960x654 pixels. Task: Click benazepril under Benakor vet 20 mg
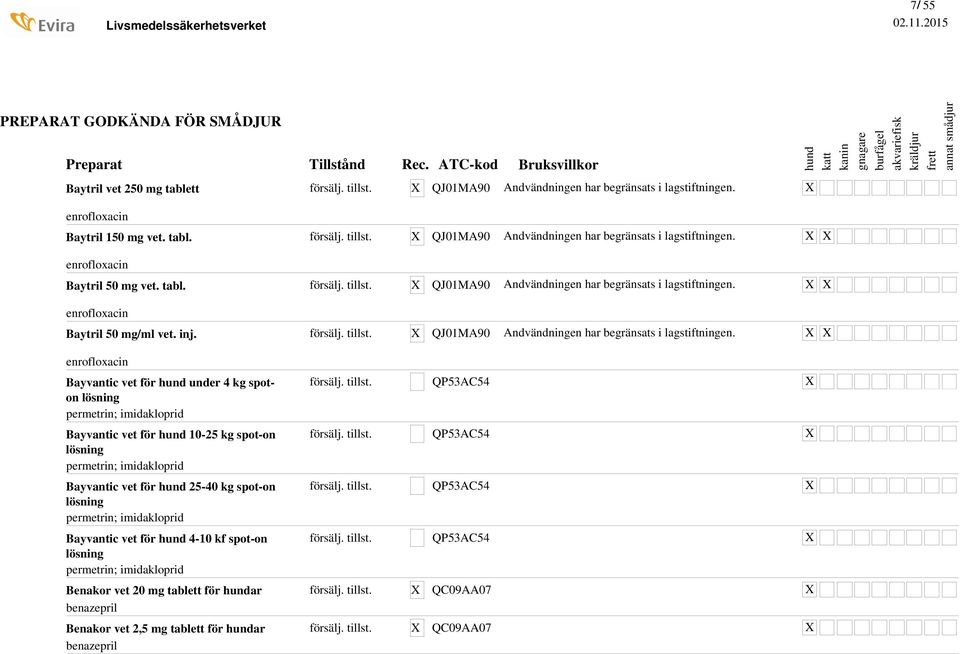pyautogui.click(x=91, y=607)
